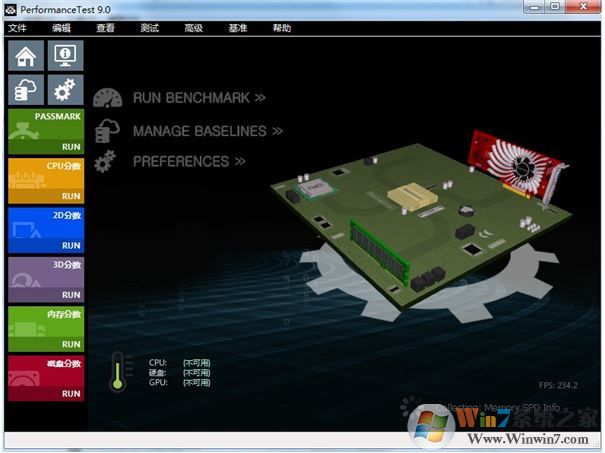Click the RUN BENCHMARK » link
605x453 pixels.
(x=199, y=98)
